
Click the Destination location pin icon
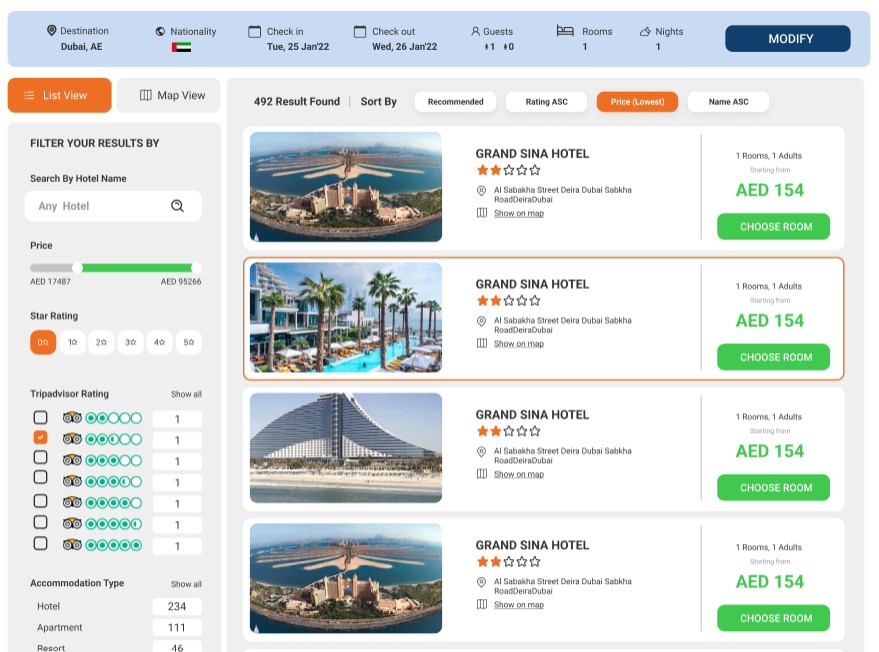(52, 31)
